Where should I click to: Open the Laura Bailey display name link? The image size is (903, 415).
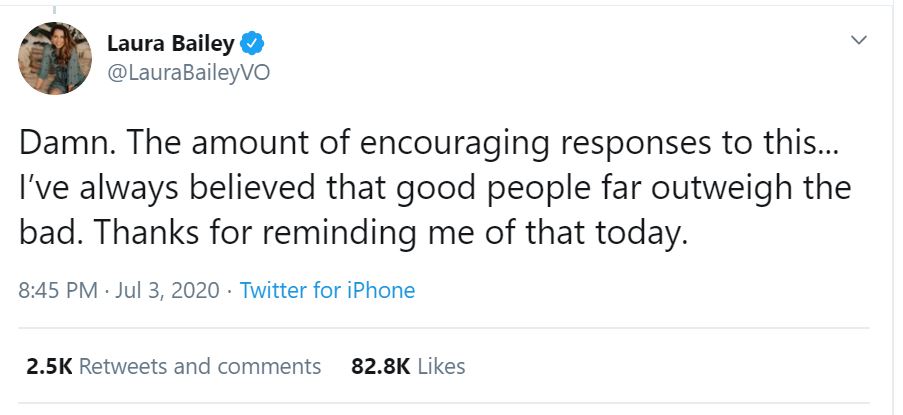click(x=171, y=45)
